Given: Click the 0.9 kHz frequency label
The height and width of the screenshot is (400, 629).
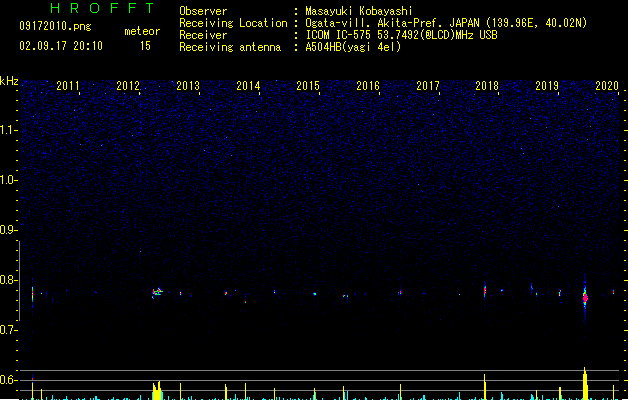Looking at the screenshot, I should [9, 230].
